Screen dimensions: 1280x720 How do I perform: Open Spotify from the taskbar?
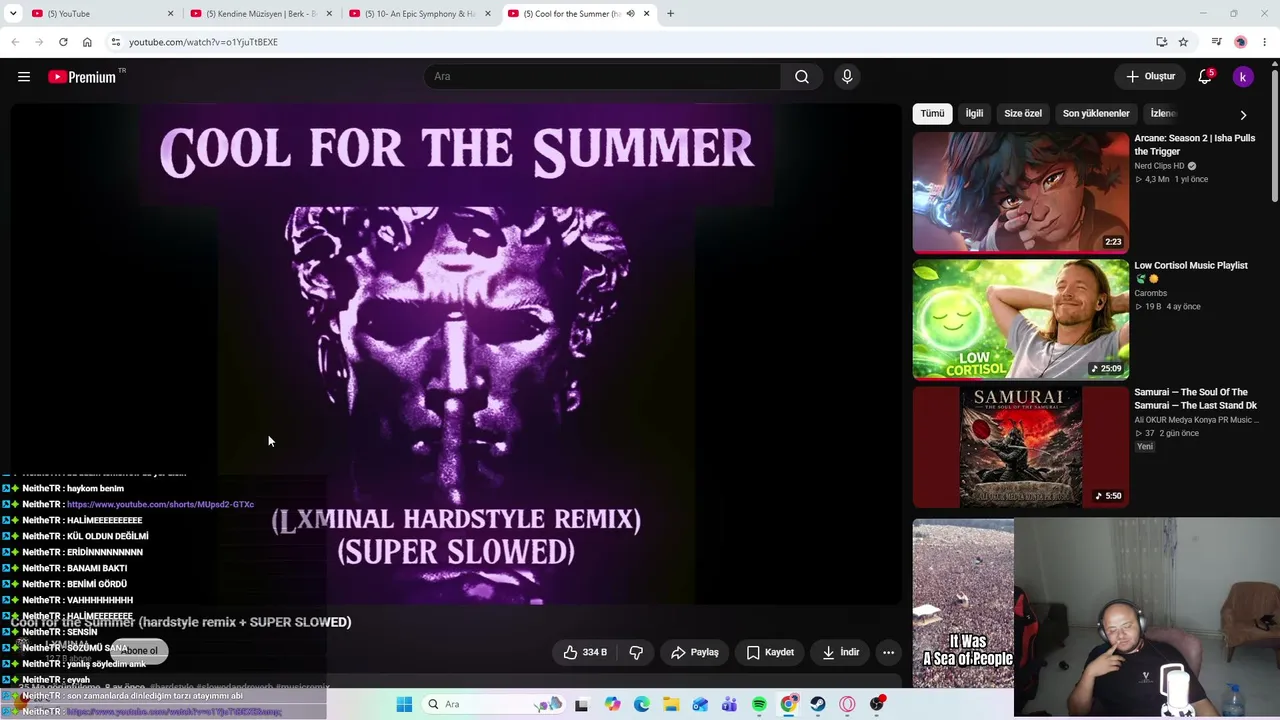point(759,704)
